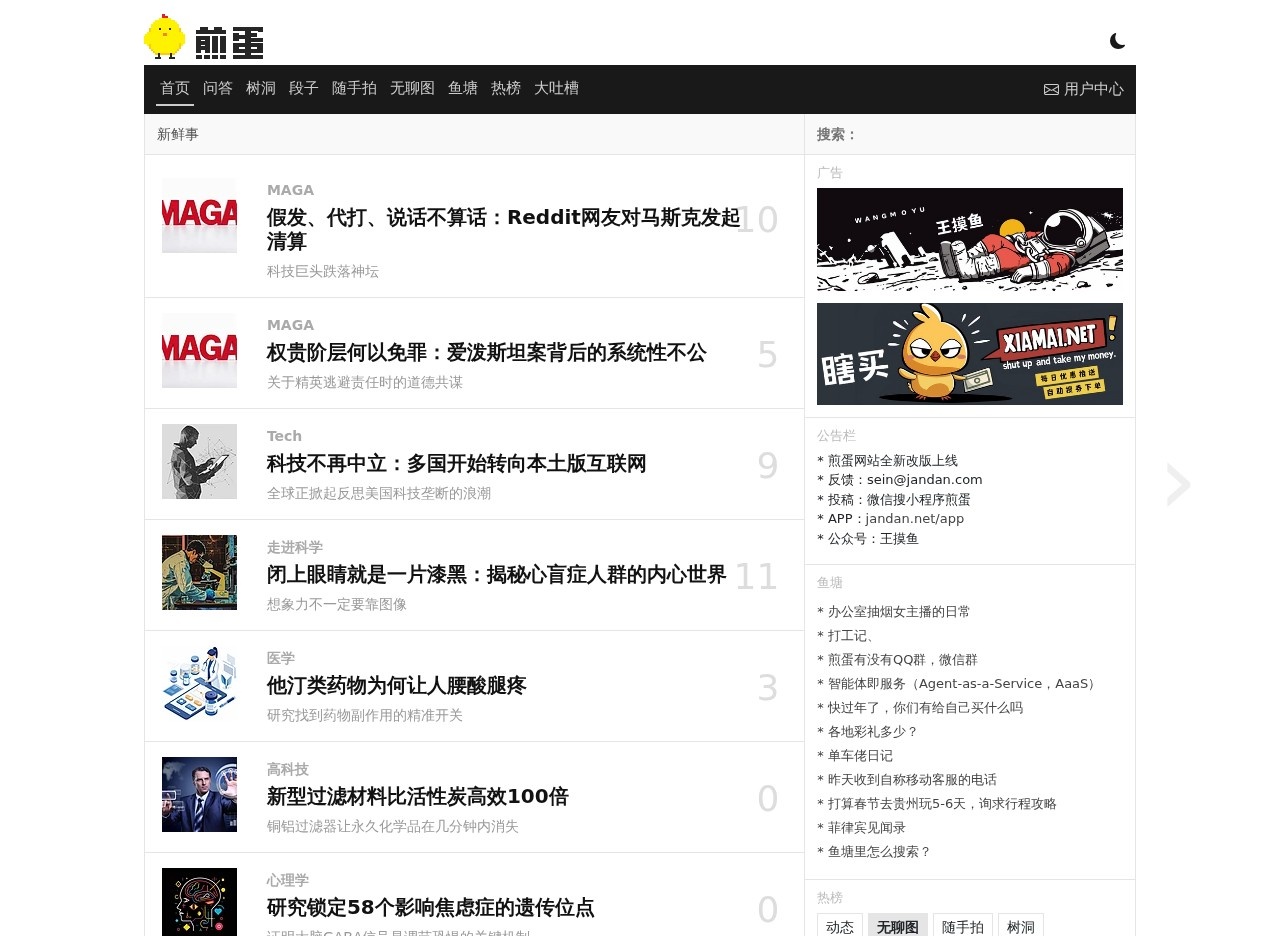Open the envelope icon for user center
The width and height of the screenshot is (1280, 936).
(1051, 89)
